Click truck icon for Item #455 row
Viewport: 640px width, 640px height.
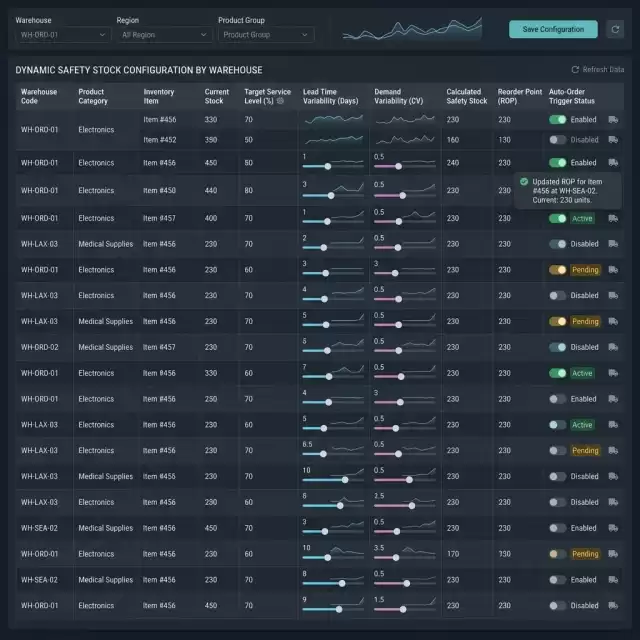coord(613,476)
